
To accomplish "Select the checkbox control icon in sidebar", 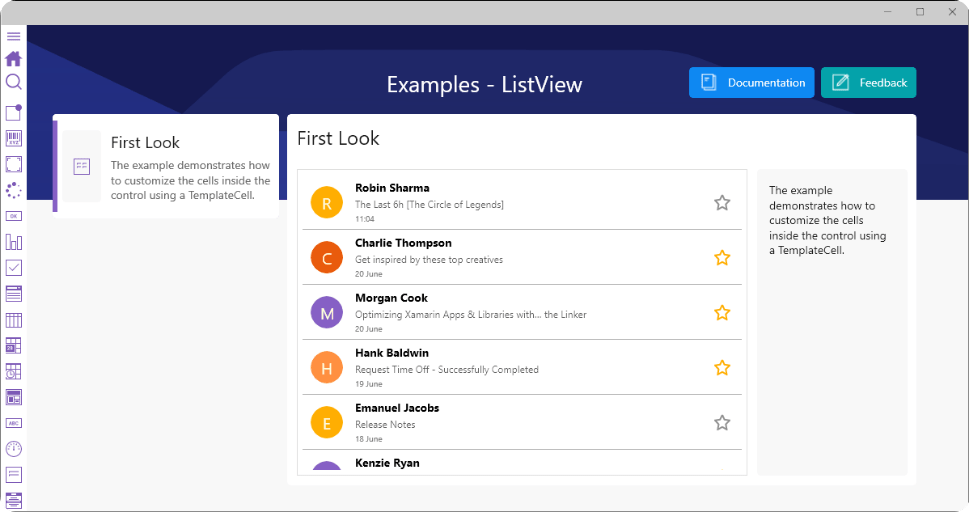I will click(x=14, y=268).
